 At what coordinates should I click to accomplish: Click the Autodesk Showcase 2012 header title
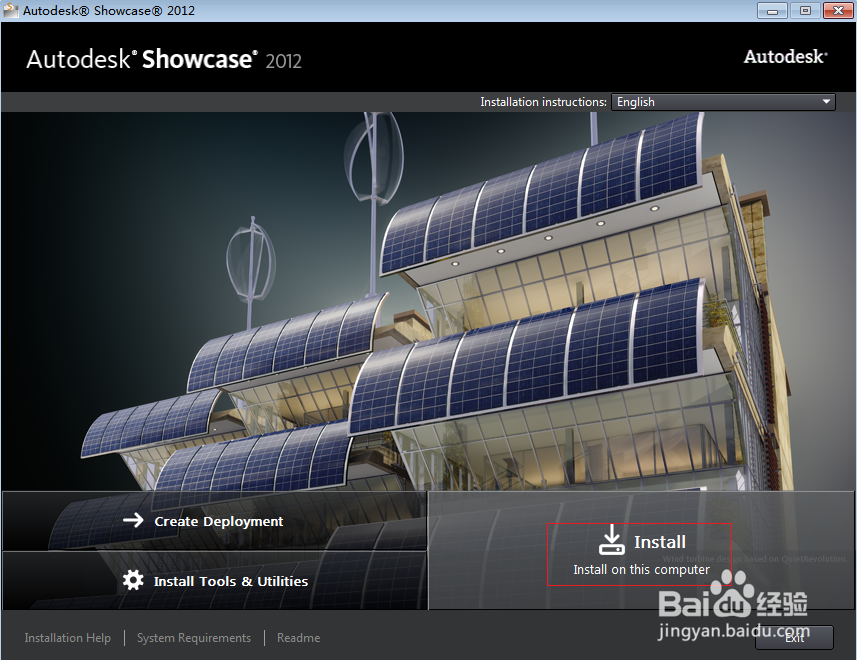click(164, 60)
